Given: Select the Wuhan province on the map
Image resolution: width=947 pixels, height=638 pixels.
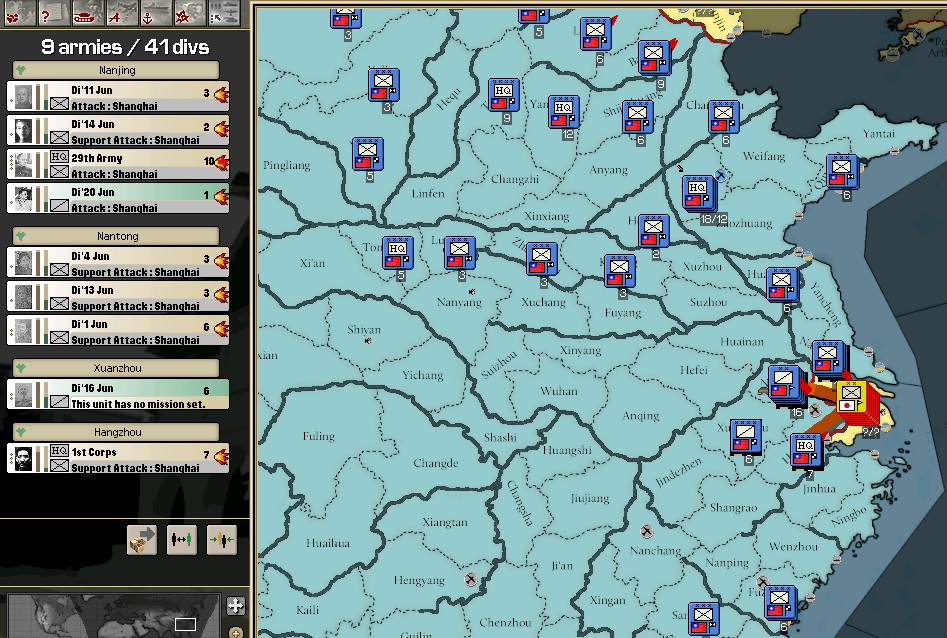Looking at the screenshot, I should 559,391.
